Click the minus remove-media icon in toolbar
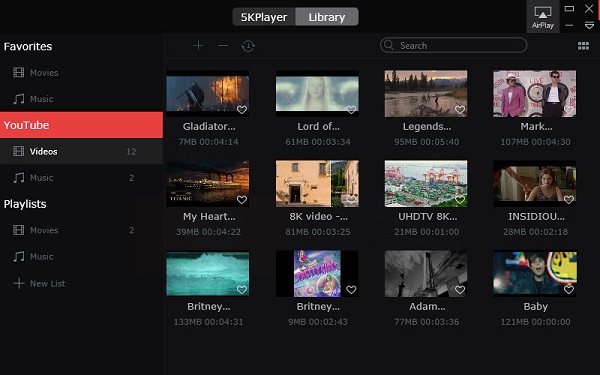600x375 pixels. tap(223, 46)
